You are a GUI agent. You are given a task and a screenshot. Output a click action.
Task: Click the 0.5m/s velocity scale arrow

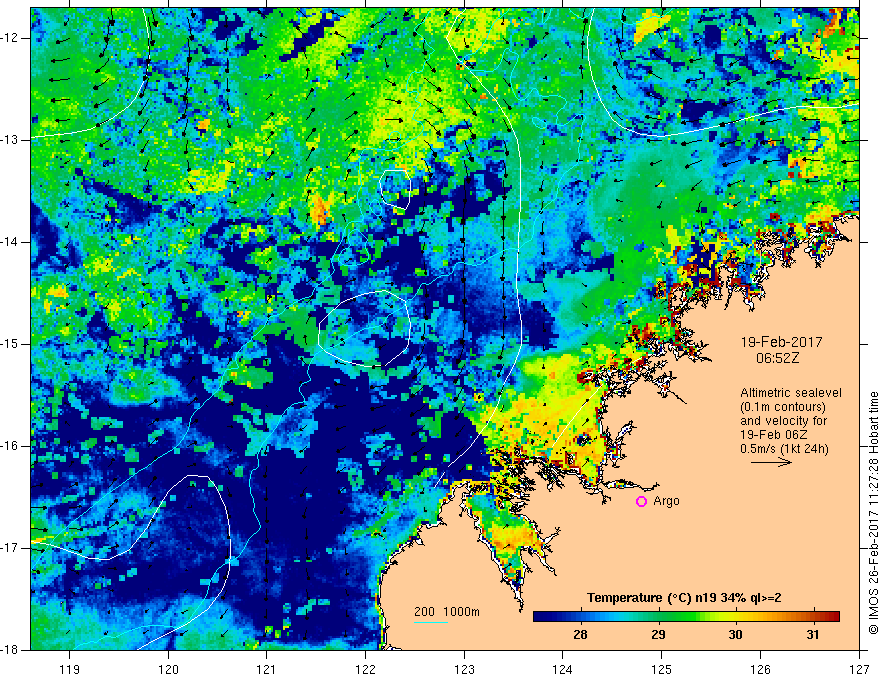pyautogui.click(x=771, y=462)
